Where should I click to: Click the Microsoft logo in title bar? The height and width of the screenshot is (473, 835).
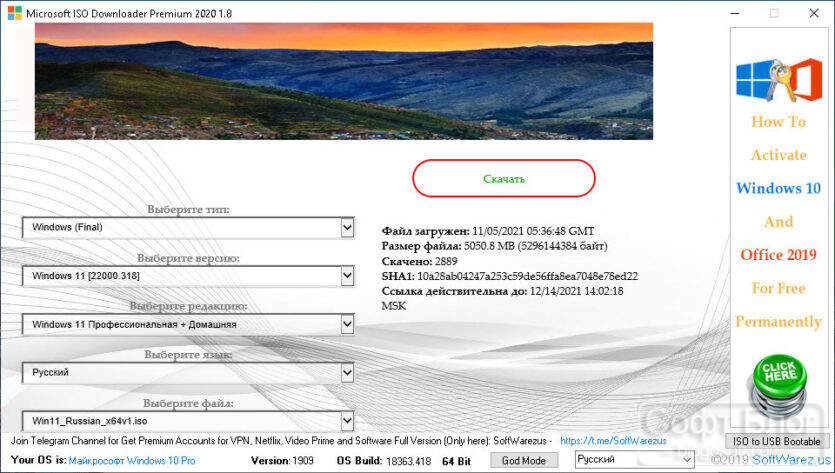pyautogui.click(x=14, y=13)
